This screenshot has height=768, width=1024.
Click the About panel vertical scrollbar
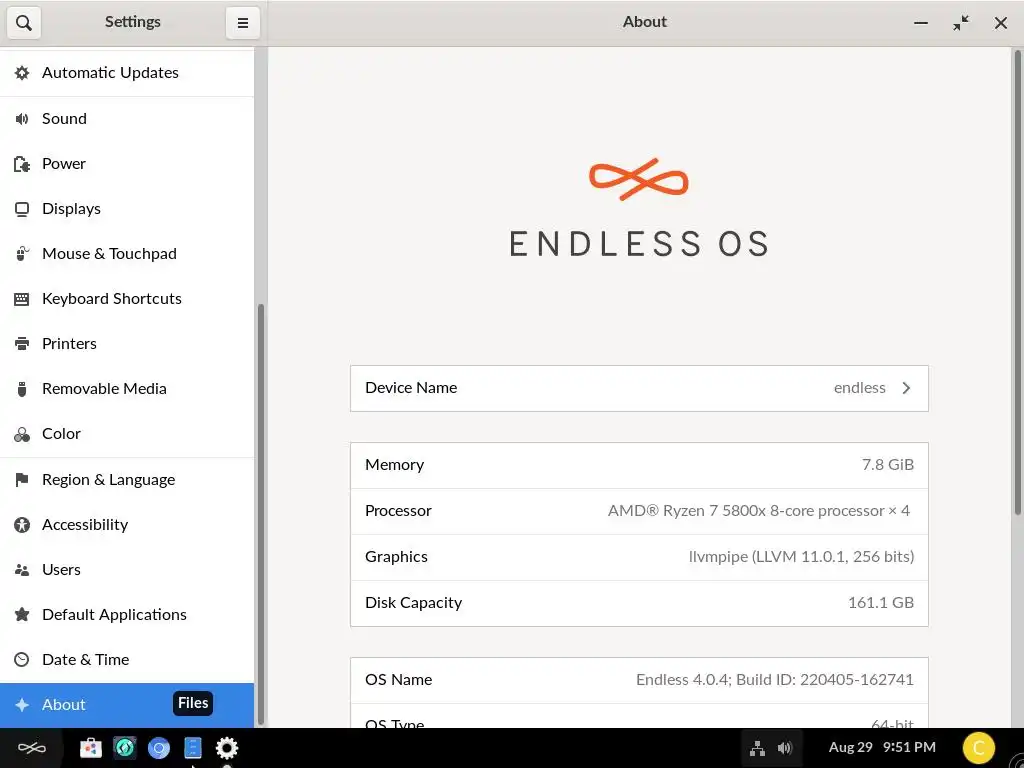tap(1017, 283)
